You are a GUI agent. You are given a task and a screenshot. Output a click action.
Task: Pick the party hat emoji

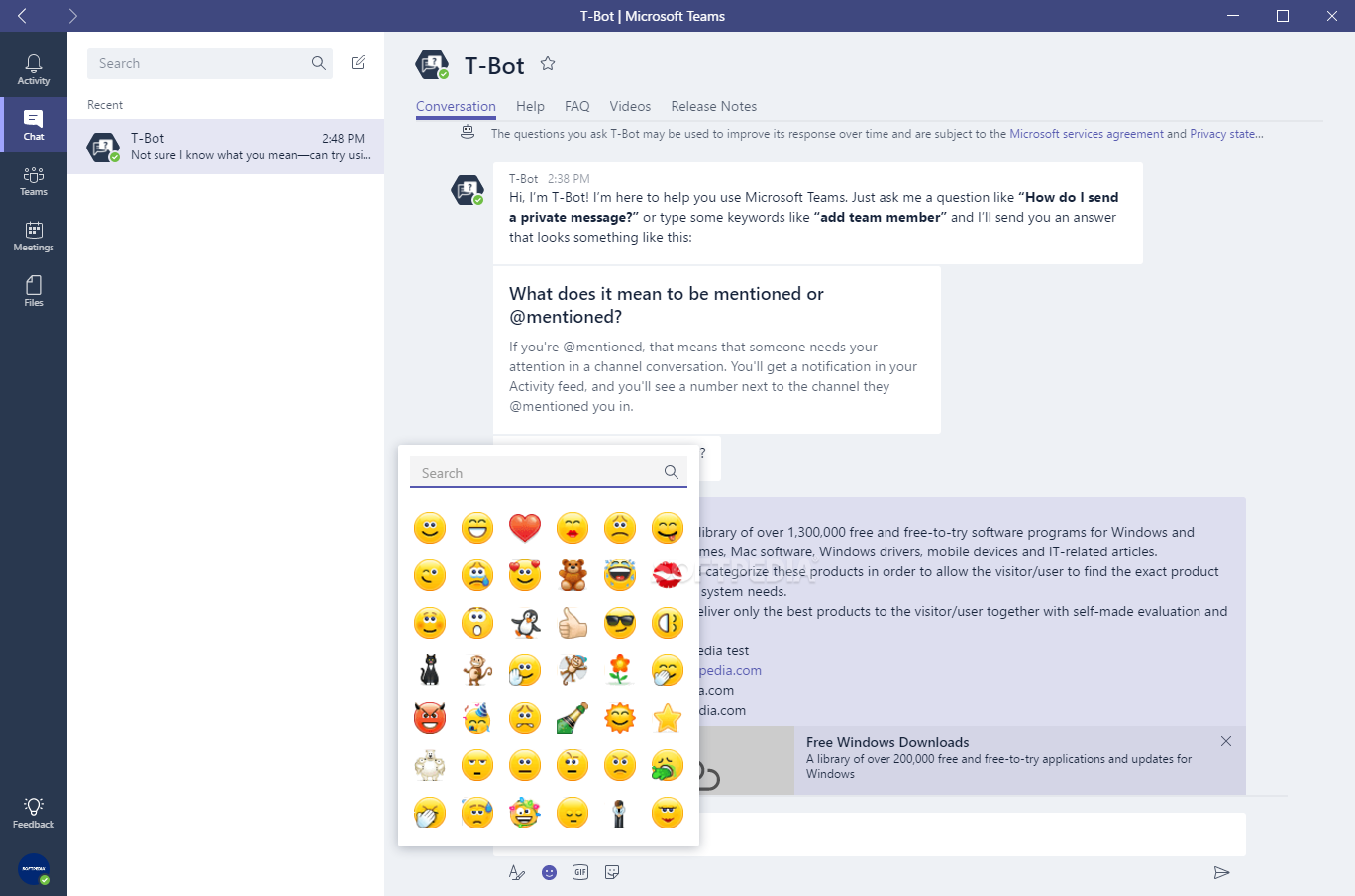click(x=477, y=718)
